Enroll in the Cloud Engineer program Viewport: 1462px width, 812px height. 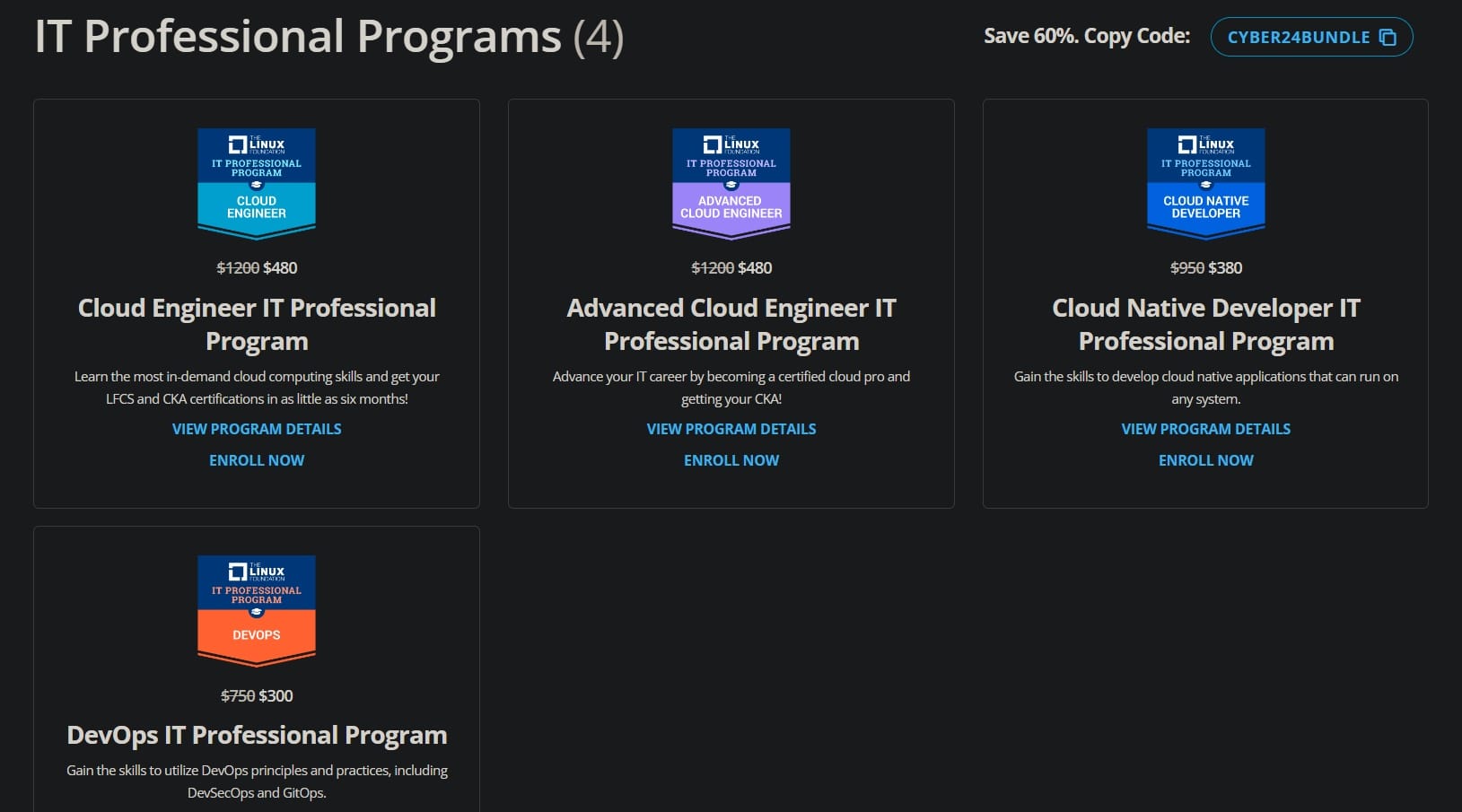(256, 459)
